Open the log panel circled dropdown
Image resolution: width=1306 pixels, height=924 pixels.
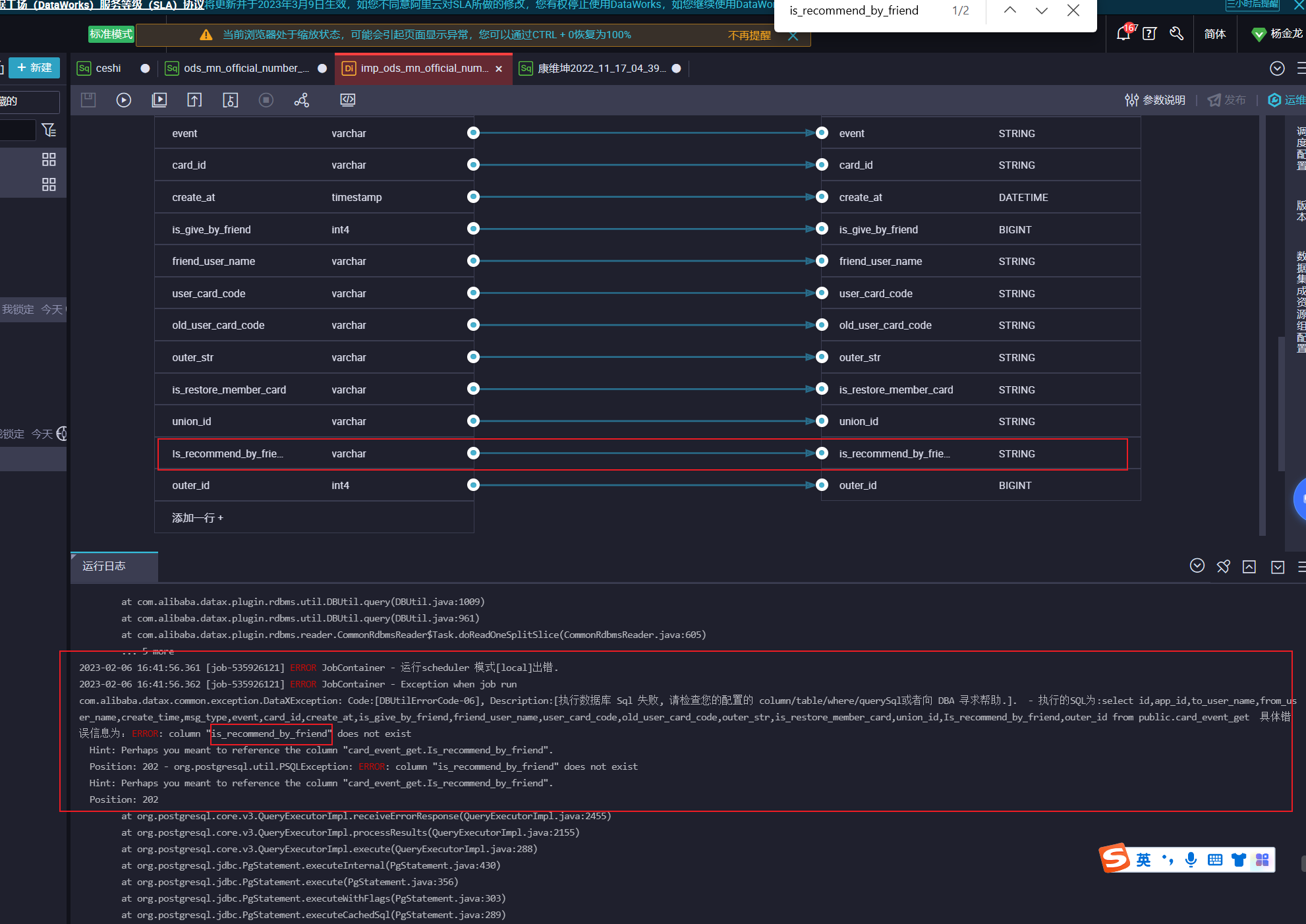(1197, 566)
